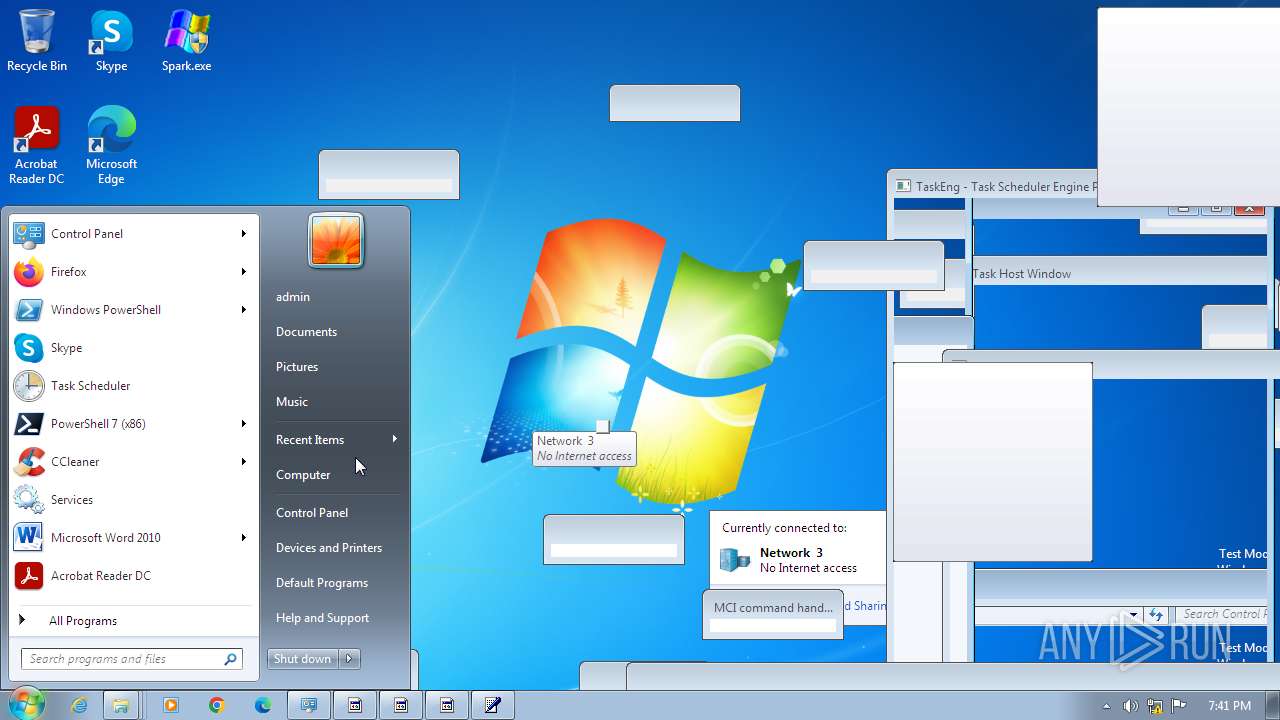Open Documents from the Start menu

[x=306, y=332]
